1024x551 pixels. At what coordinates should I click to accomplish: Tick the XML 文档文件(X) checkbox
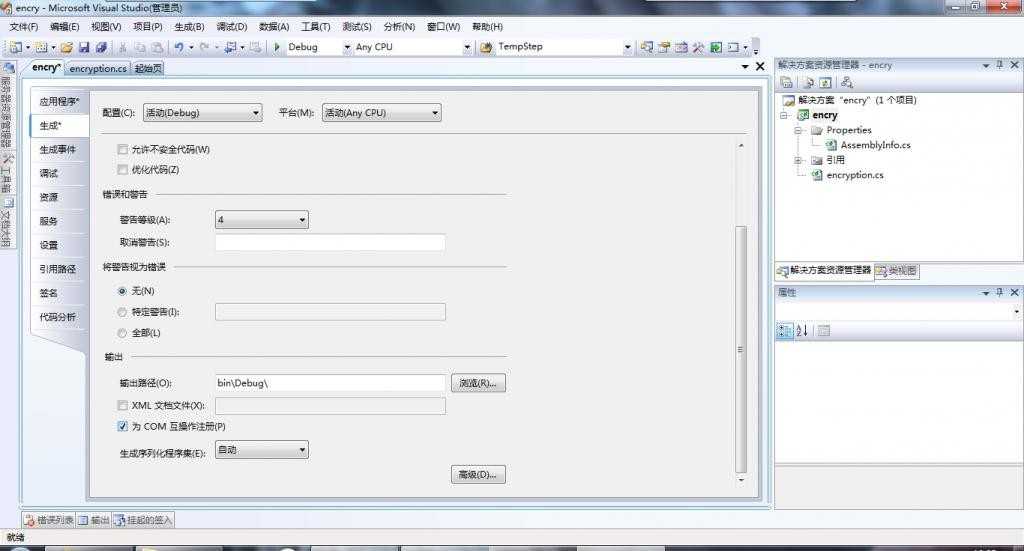coord(122,405)
